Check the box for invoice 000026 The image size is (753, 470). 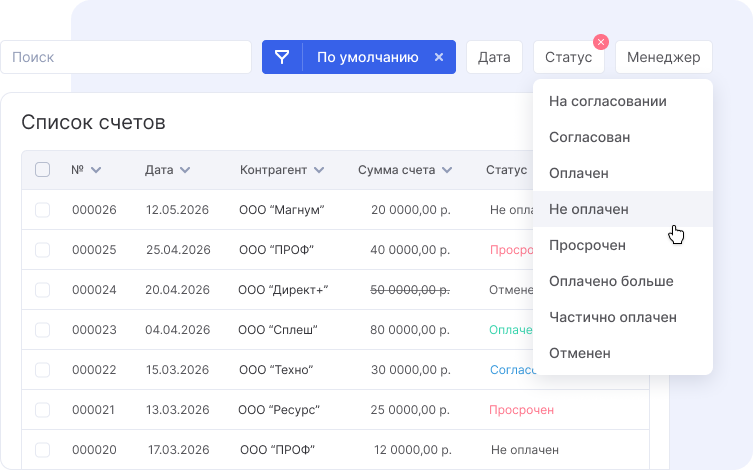pyautogui.click(x=43, y=210)
